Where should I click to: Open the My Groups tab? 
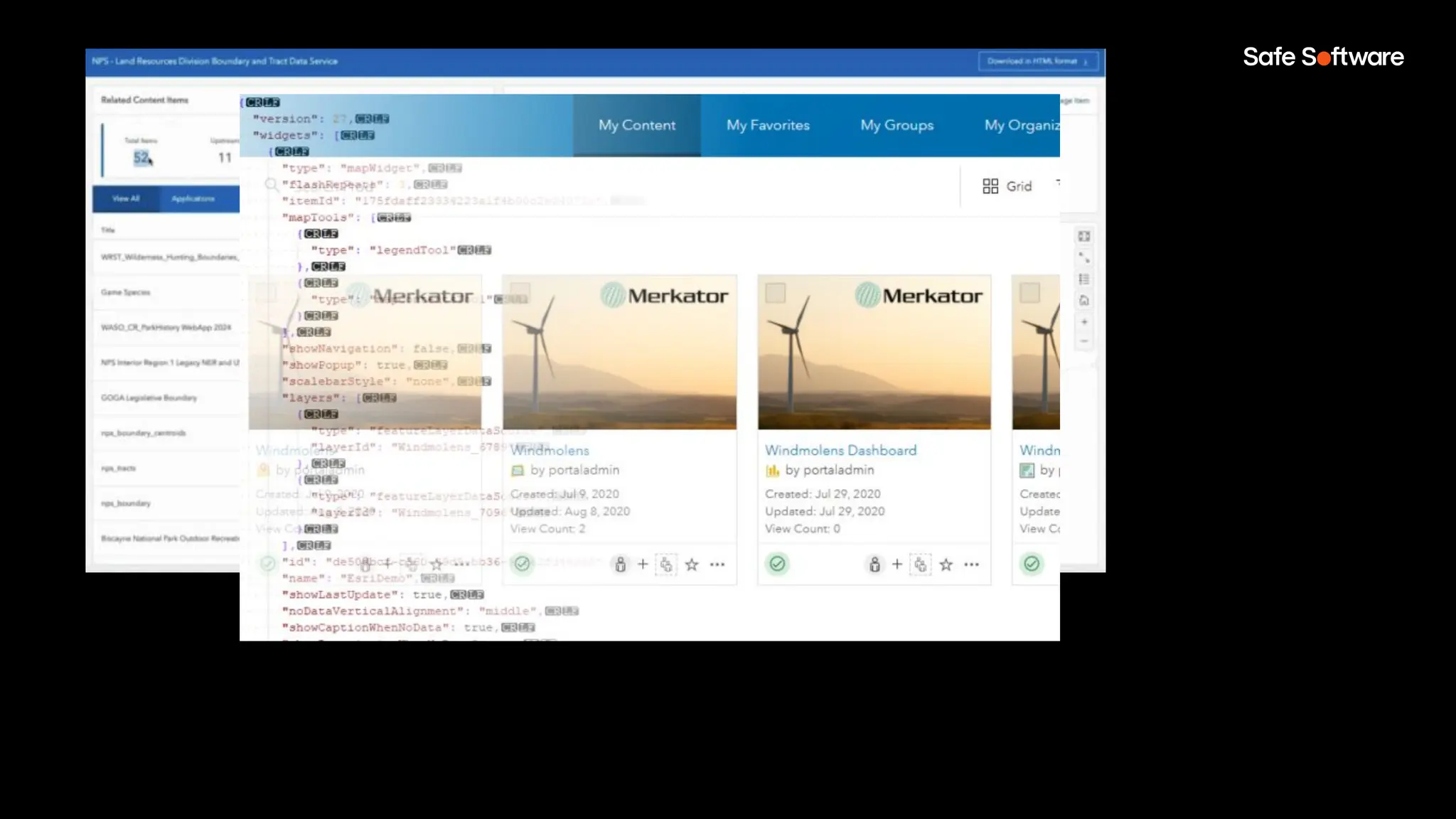tap(896, 125)
